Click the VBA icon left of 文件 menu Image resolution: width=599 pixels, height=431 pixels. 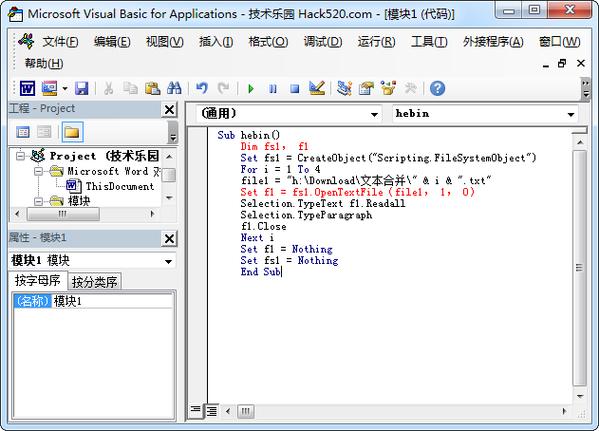[26, 41]
